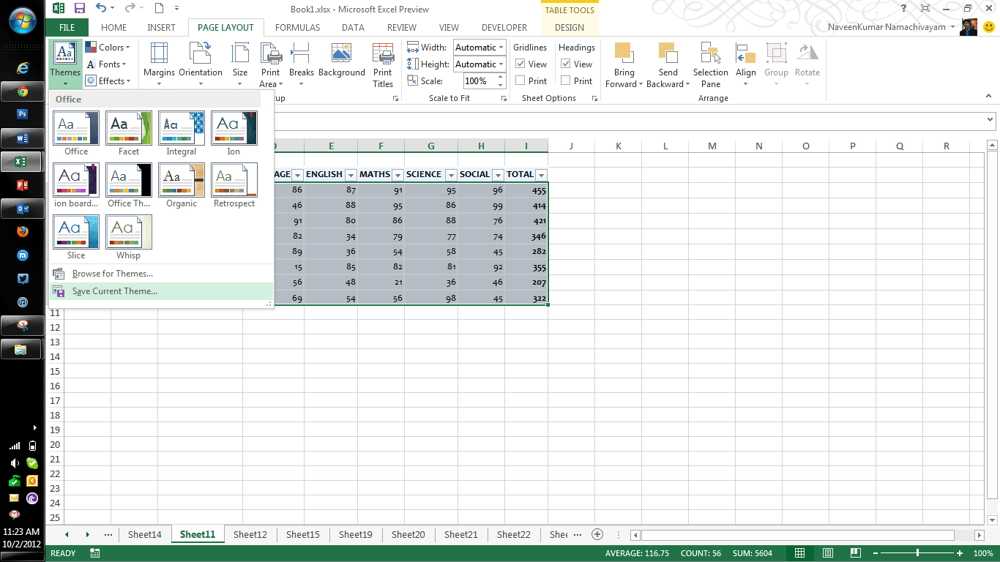Open the Selection Pane
The height and width of the screenshot is (562, 1000).
point(710,62)
